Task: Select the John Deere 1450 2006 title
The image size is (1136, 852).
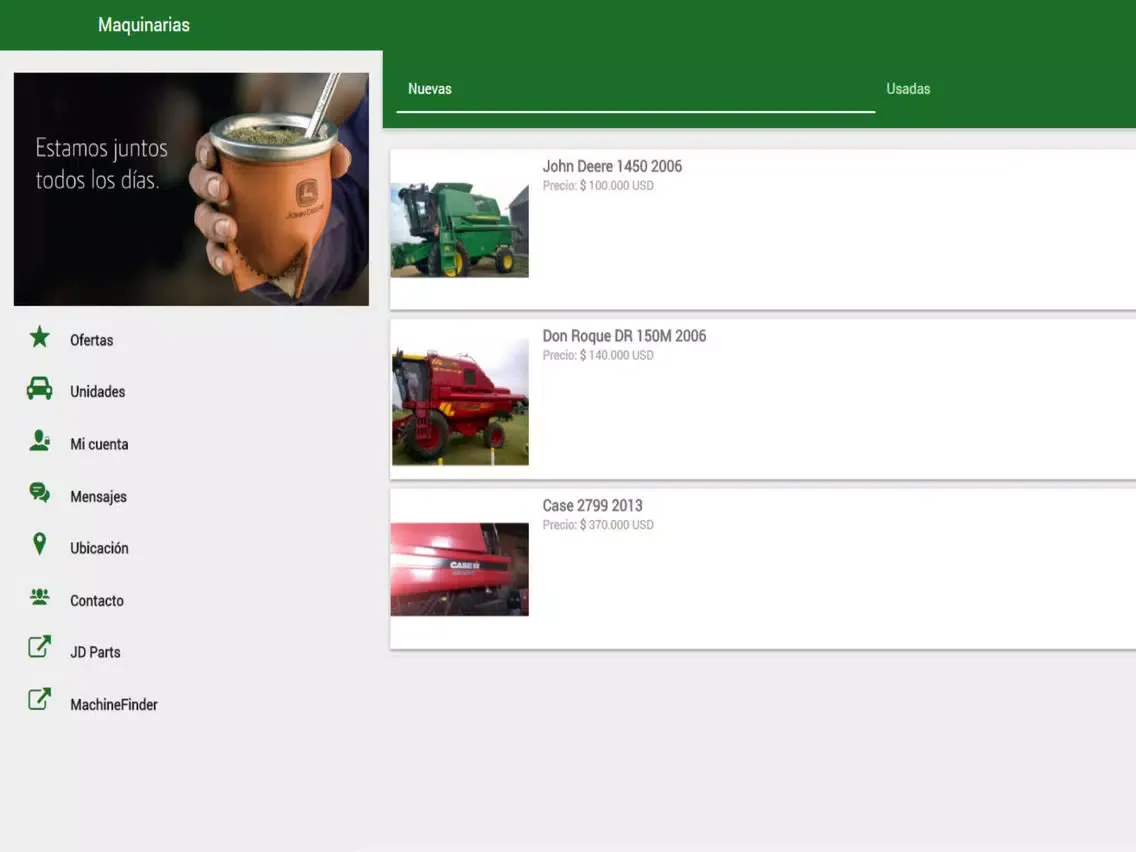Action: tap(612, 167)
